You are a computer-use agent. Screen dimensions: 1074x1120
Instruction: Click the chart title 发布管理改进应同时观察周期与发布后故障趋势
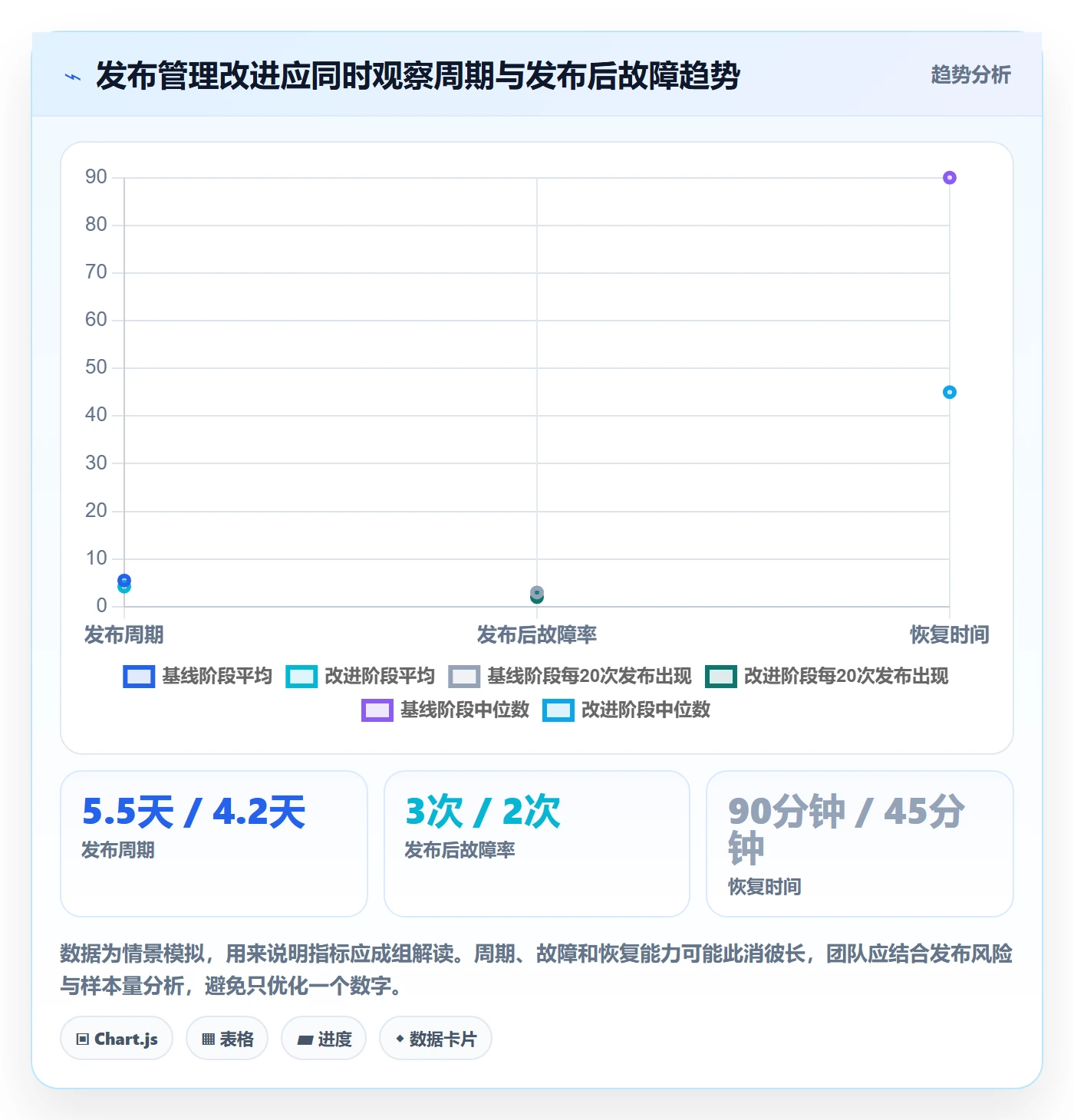pos(418,76)
